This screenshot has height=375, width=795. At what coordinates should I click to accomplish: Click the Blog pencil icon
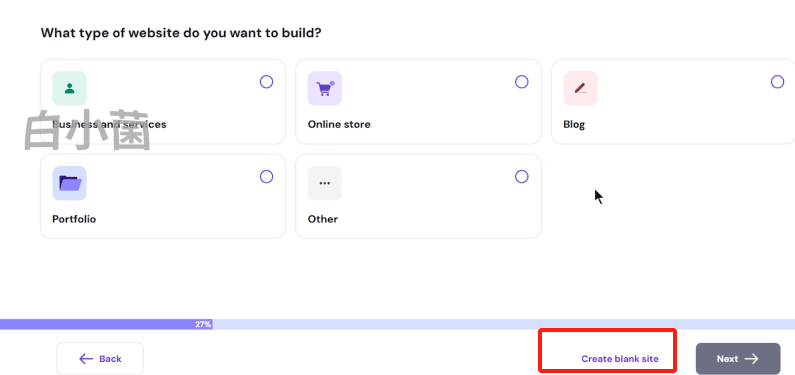(x=581, y=89)
